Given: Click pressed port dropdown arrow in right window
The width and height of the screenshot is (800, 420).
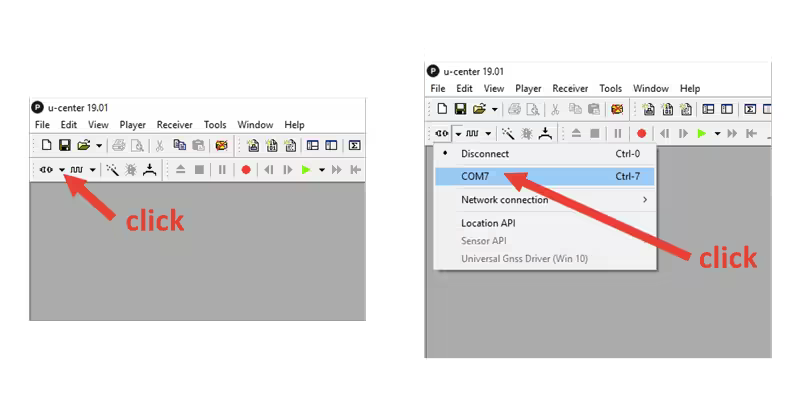Looking at the screenshot, I should pos(458,134).
